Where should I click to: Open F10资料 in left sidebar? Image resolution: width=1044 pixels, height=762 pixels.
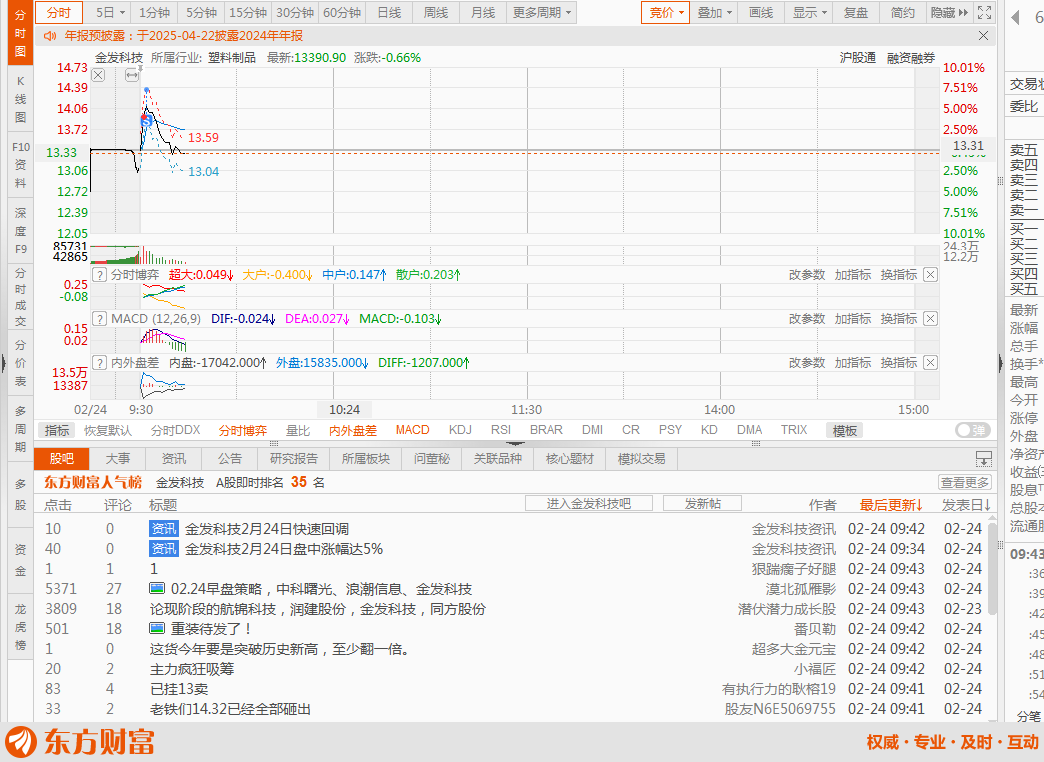click(21, 165)
